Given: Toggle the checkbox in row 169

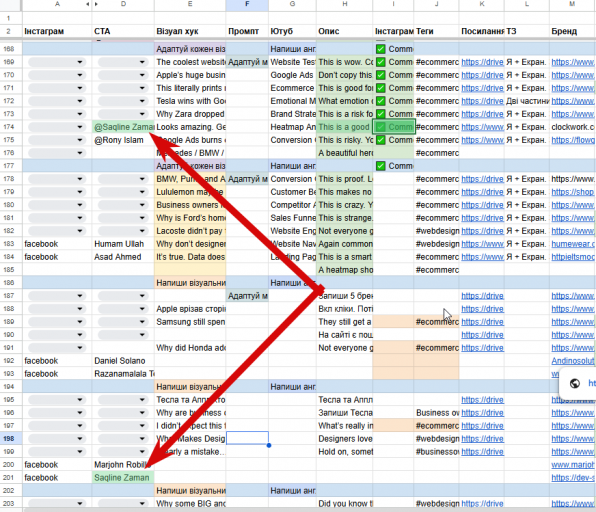Looking at the screenshot, I should (380, 62).
